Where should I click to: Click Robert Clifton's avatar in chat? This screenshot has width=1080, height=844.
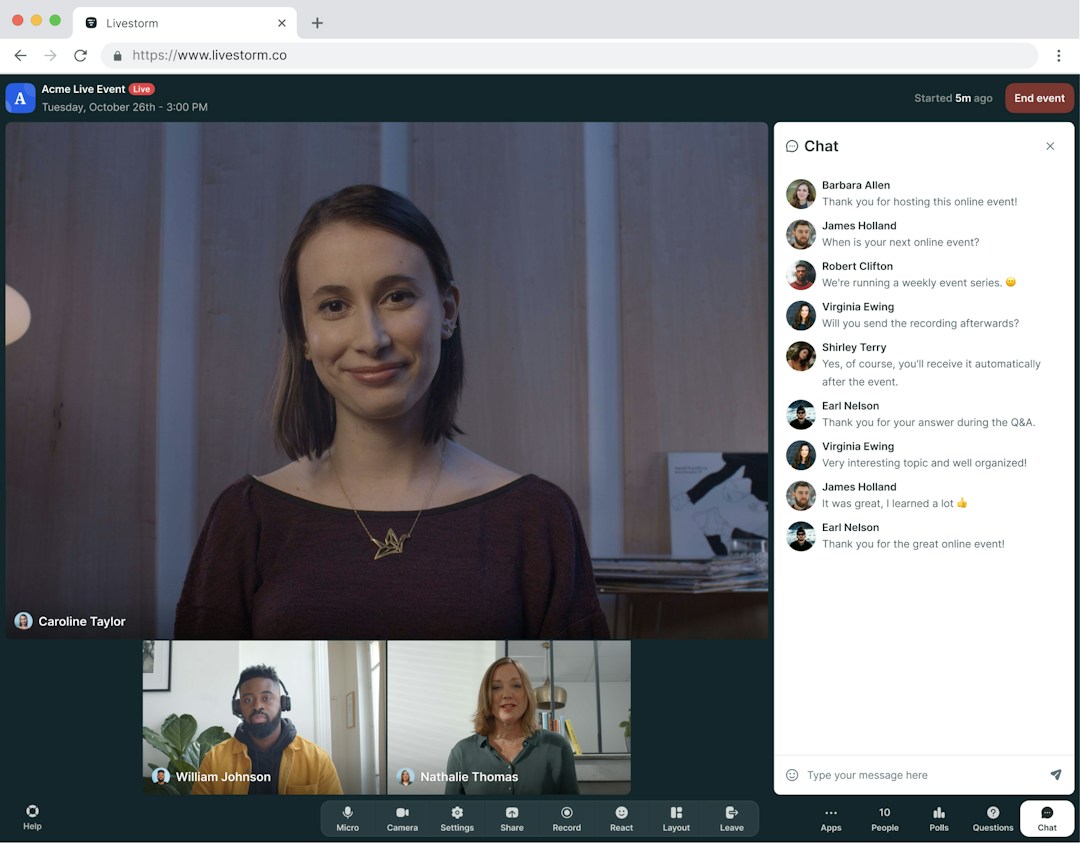point(801,275)
